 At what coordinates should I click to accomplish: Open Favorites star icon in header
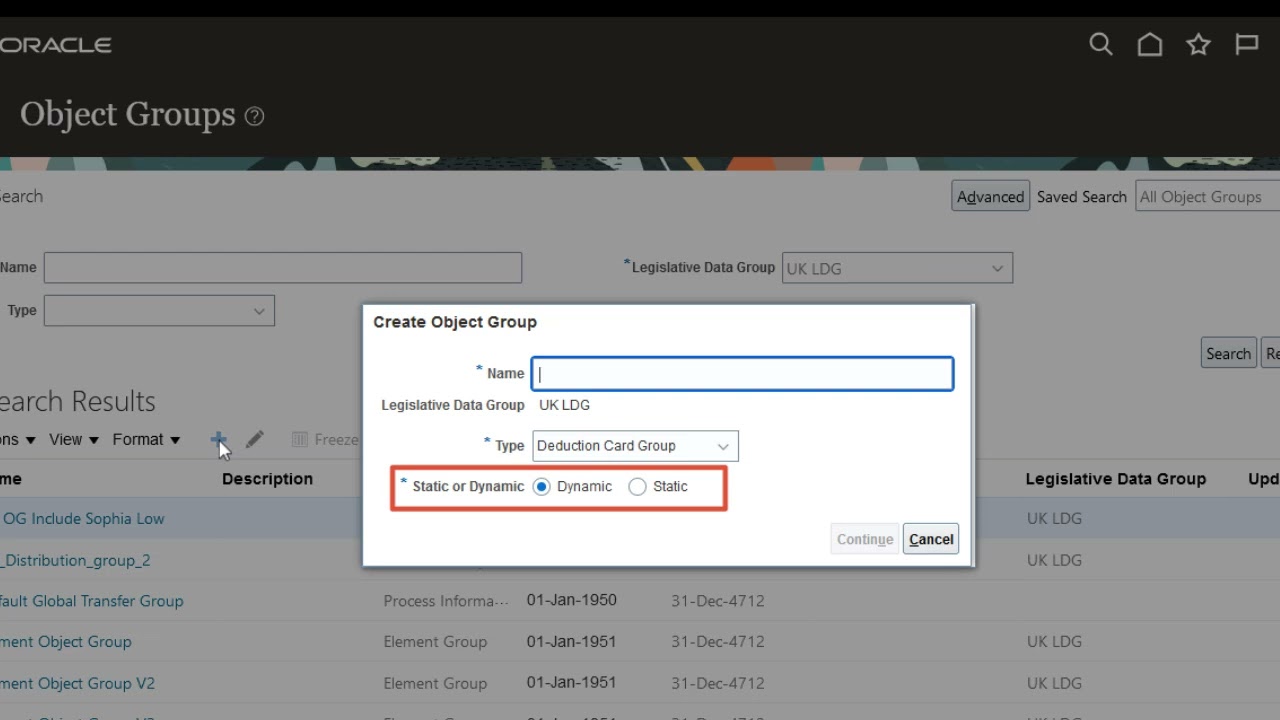[x=1198, y=44]
